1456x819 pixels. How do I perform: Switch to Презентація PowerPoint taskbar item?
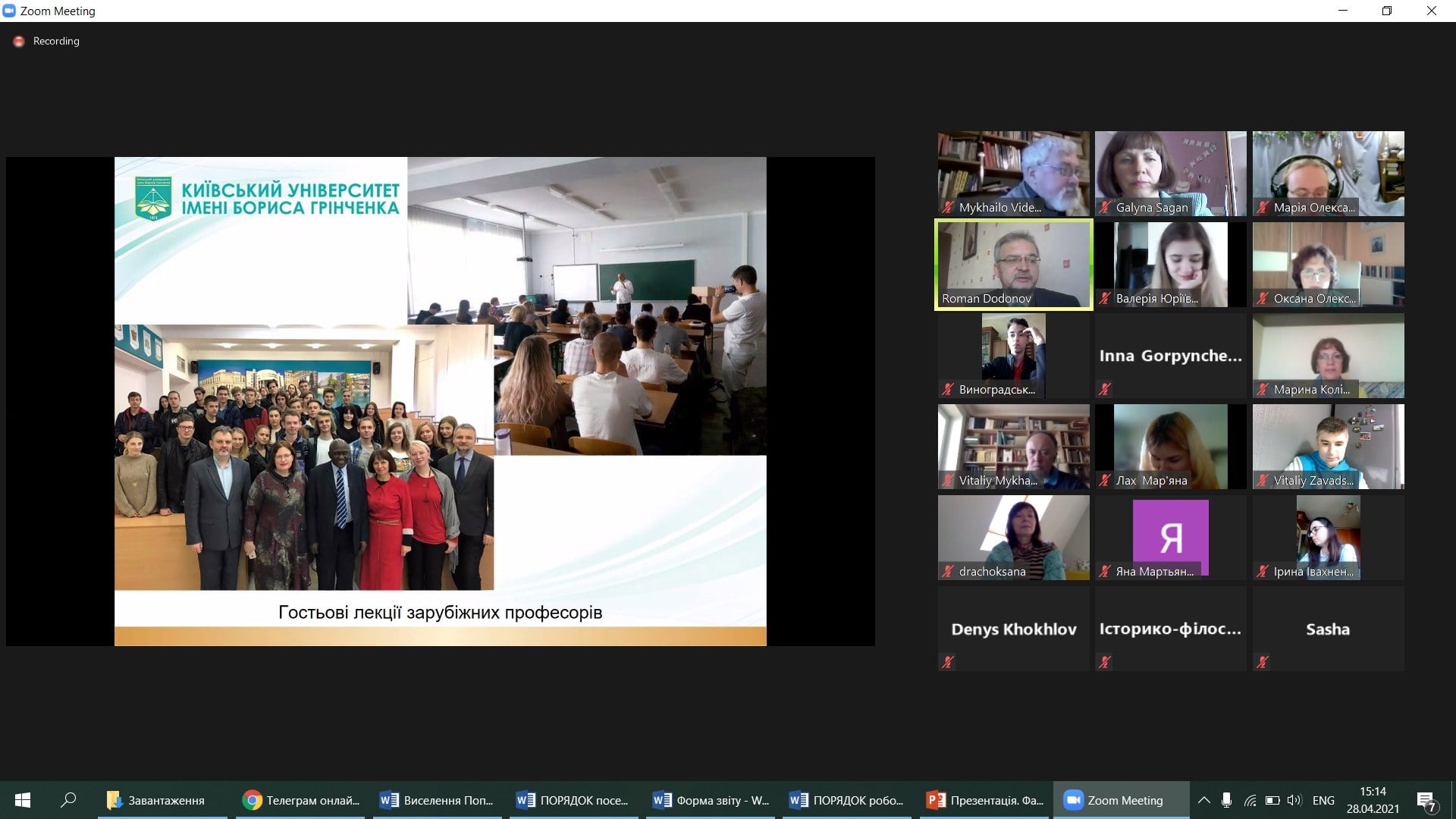[x=985, y=800]
